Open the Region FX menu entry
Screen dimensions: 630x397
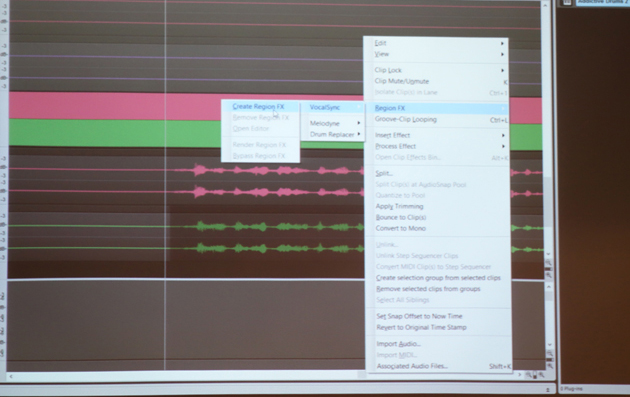tap(436, 108)
